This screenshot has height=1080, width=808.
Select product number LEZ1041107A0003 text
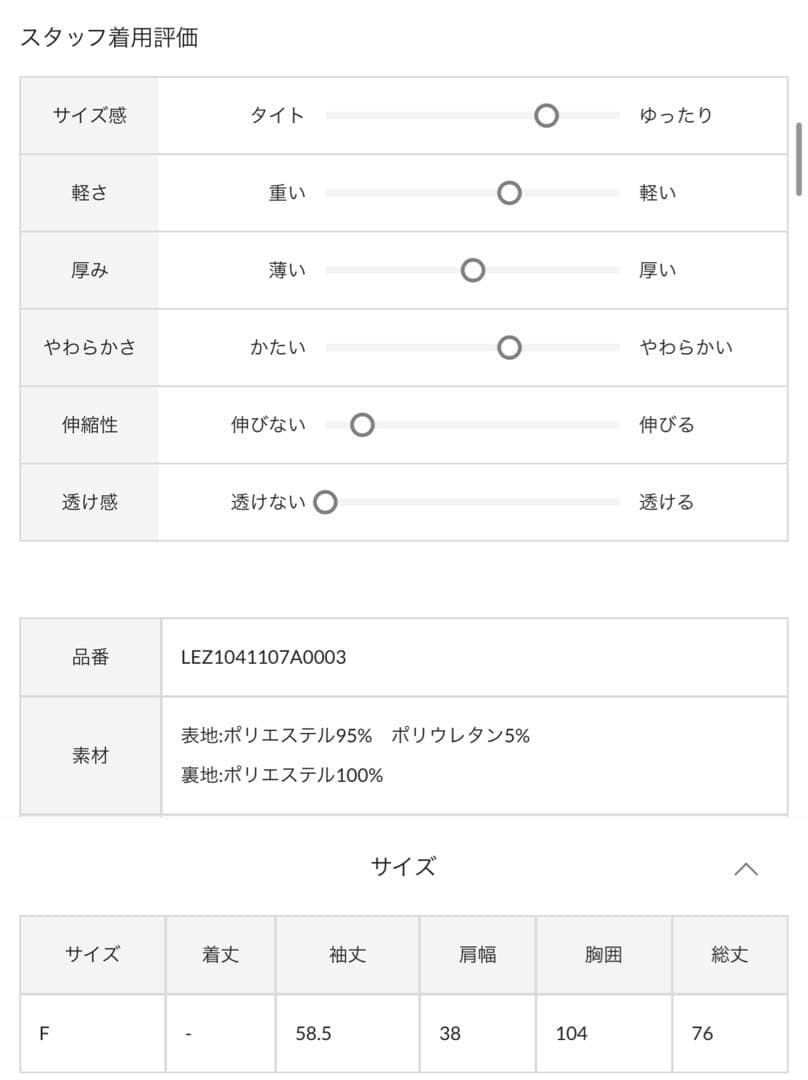(x=263, y=657)
